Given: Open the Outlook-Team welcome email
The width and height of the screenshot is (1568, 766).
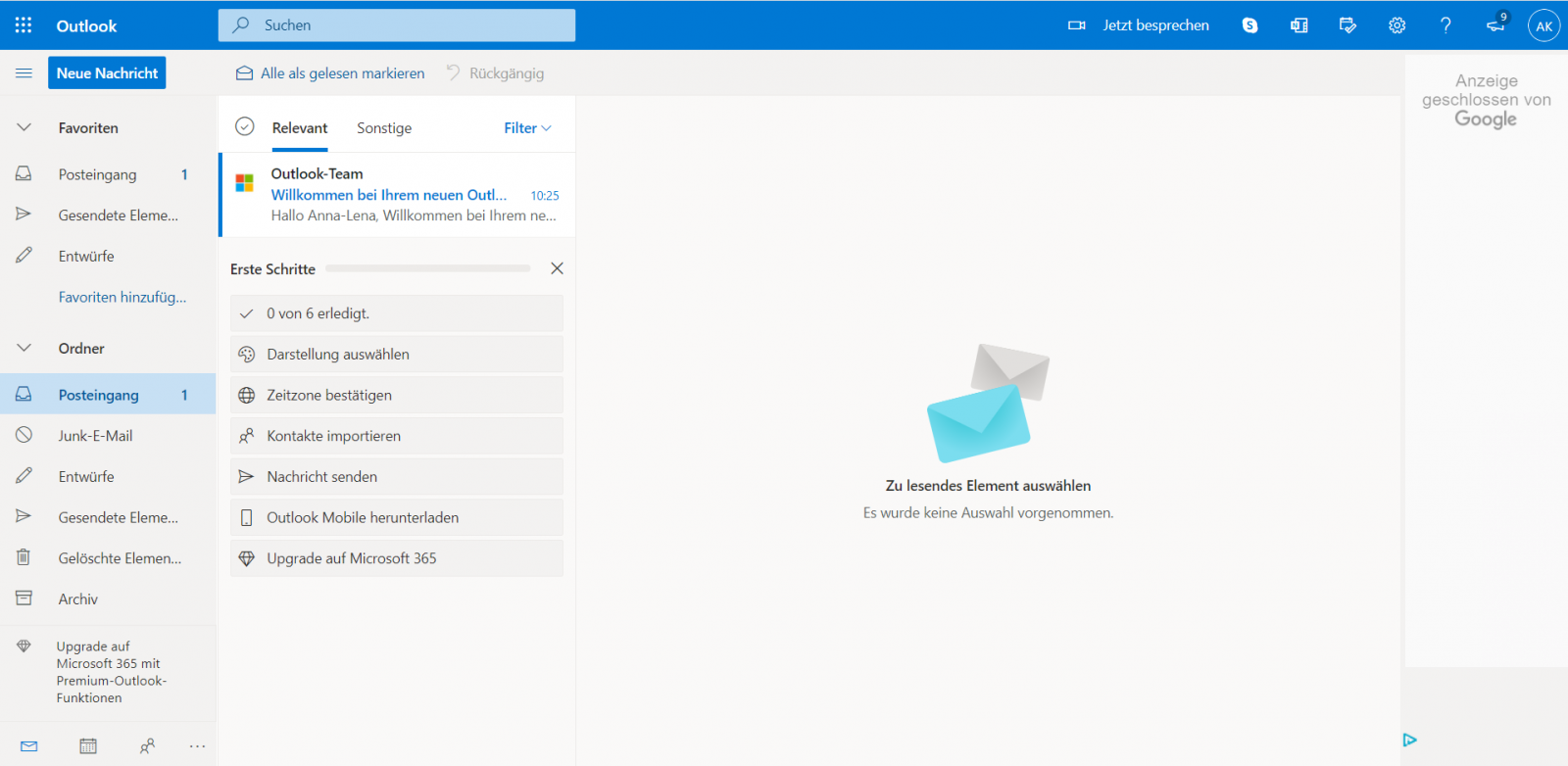Looking at the screenshot, I should click(397, 194).
